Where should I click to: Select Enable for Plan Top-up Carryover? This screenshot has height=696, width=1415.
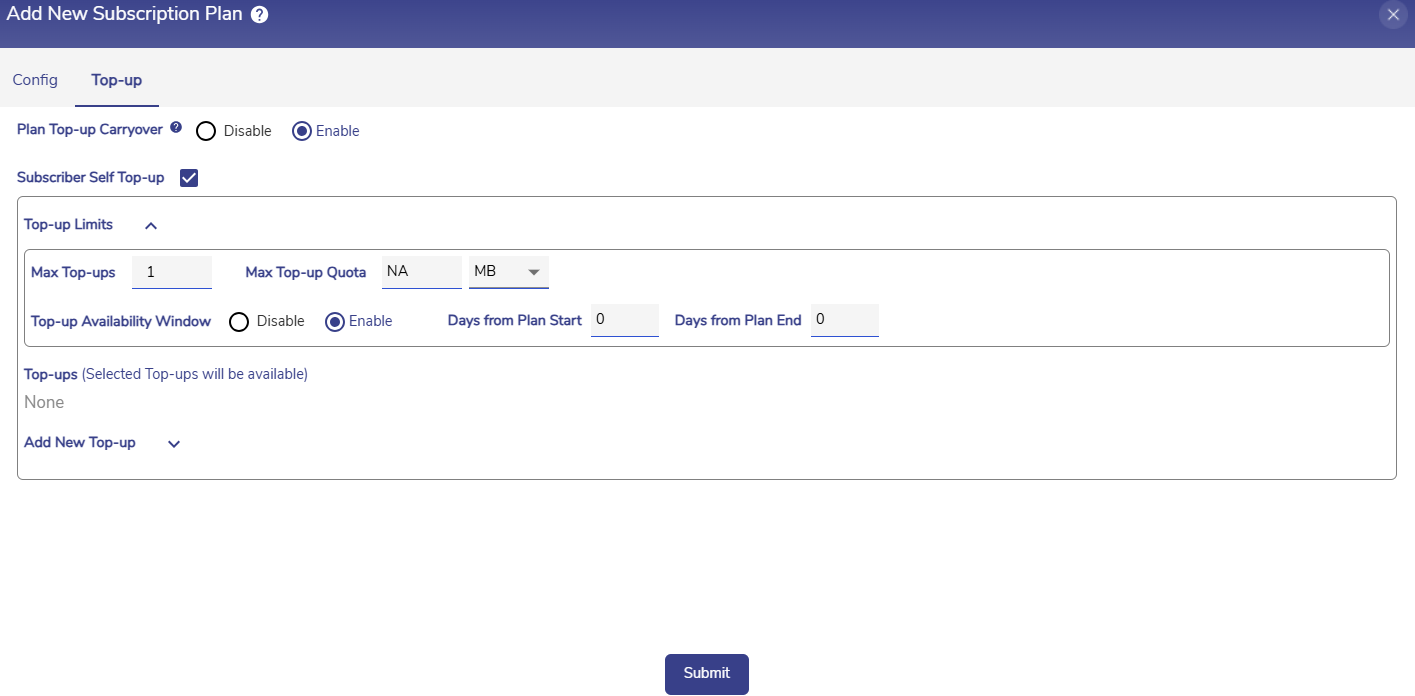302,131
